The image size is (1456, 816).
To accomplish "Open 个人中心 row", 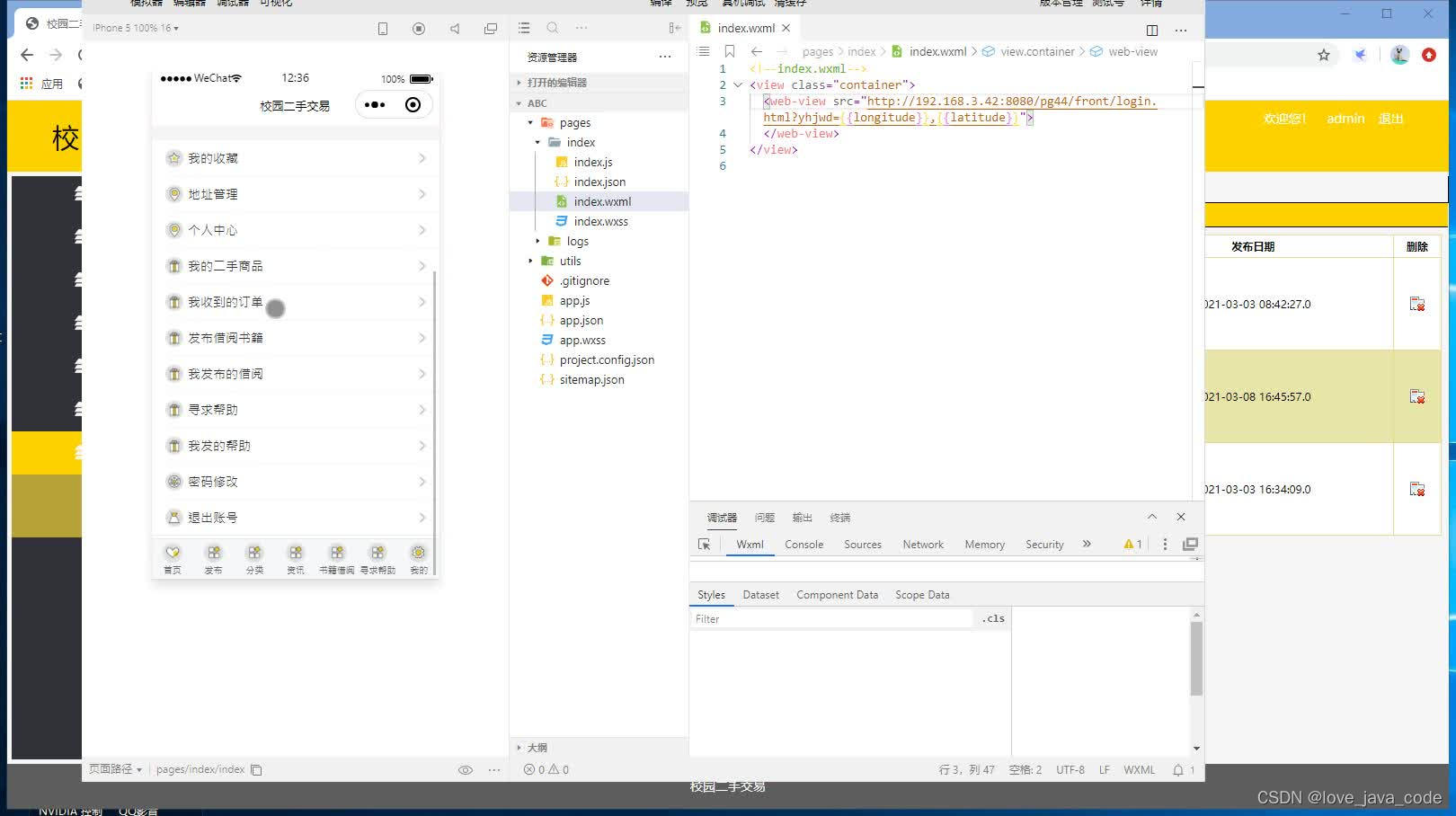I will 296,230.
